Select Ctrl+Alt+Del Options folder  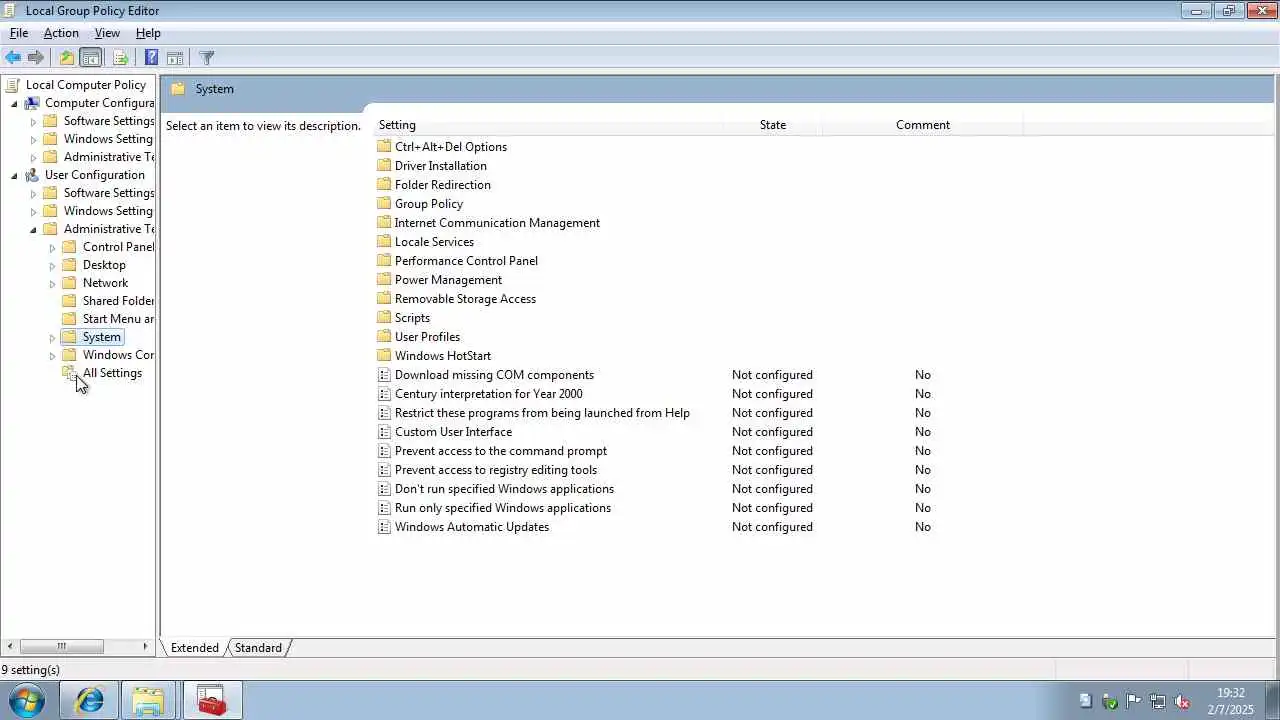click(442, 147)
